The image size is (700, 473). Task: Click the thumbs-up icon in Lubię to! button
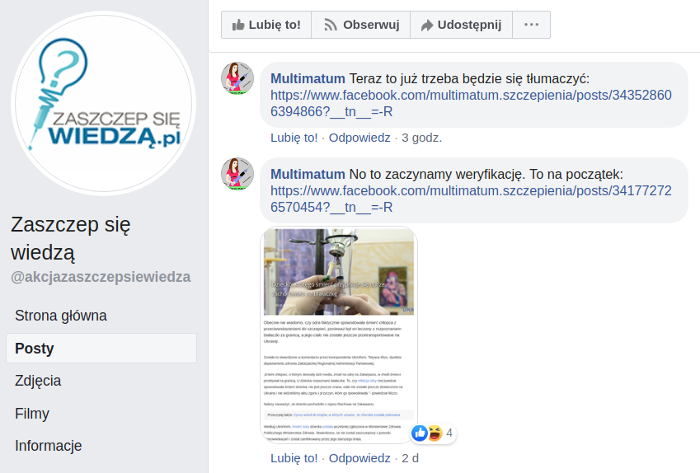tap(238, 25)
